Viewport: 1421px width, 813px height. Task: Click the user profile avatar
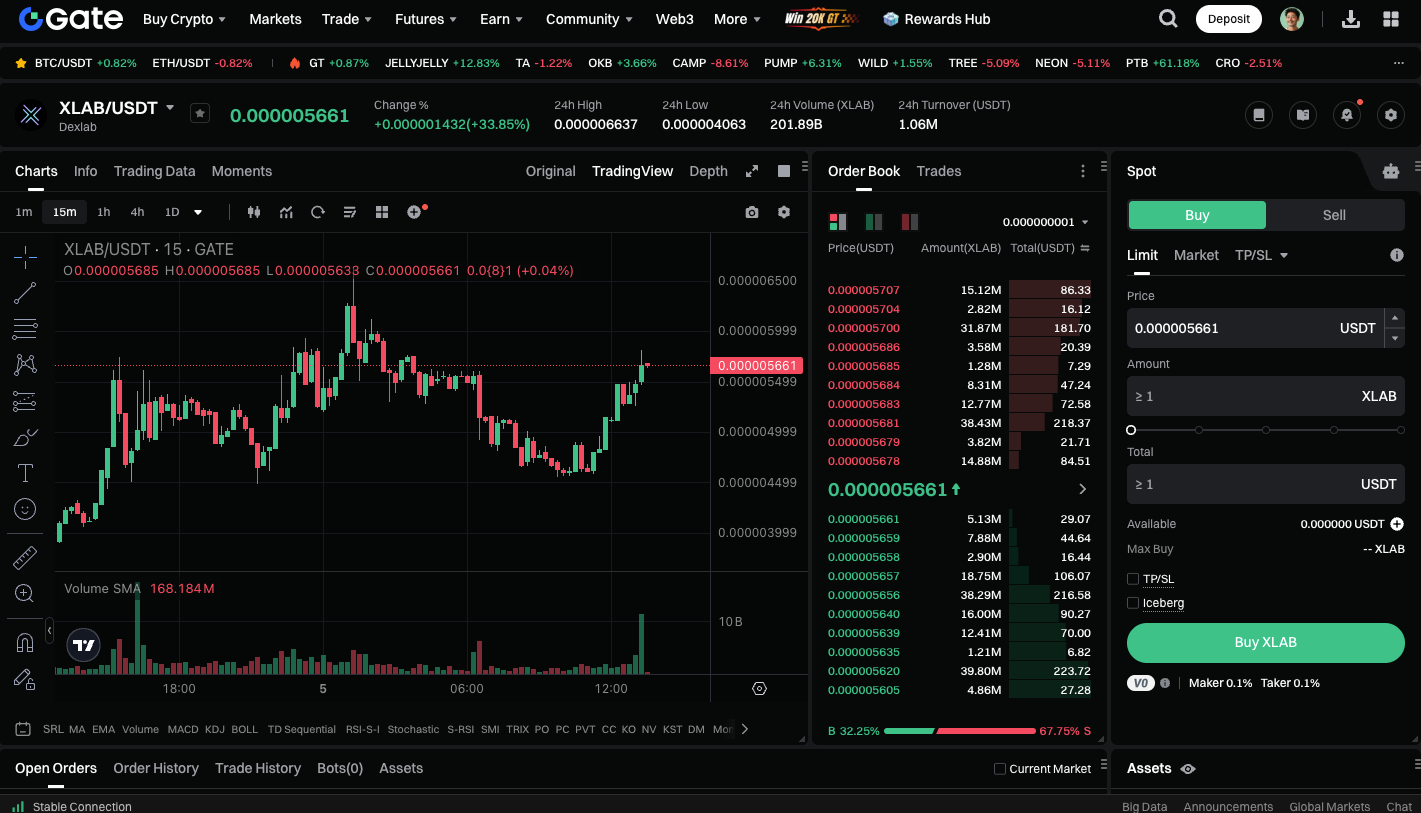click(1292, 19)
